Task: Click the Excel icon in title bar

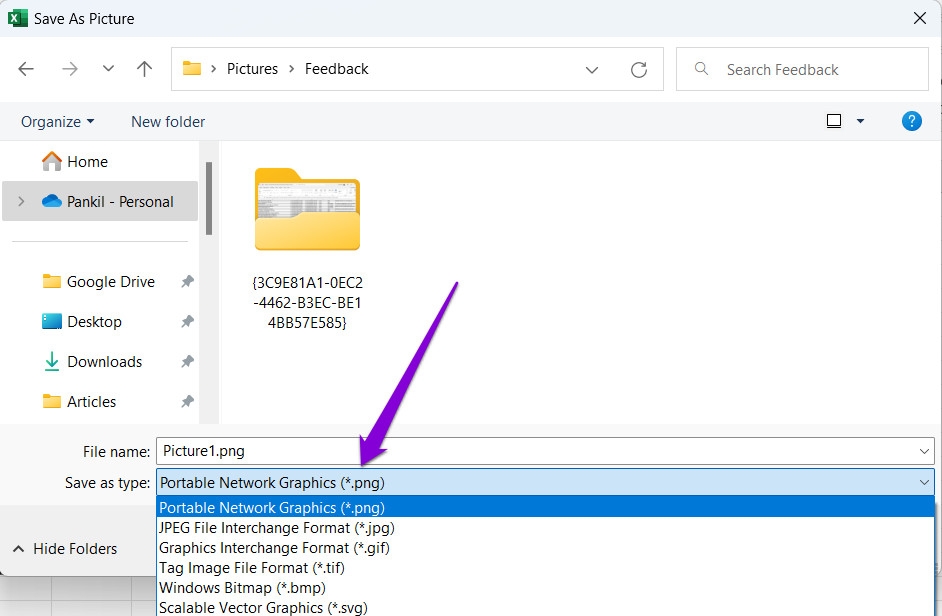Action: tap(17, 18)
